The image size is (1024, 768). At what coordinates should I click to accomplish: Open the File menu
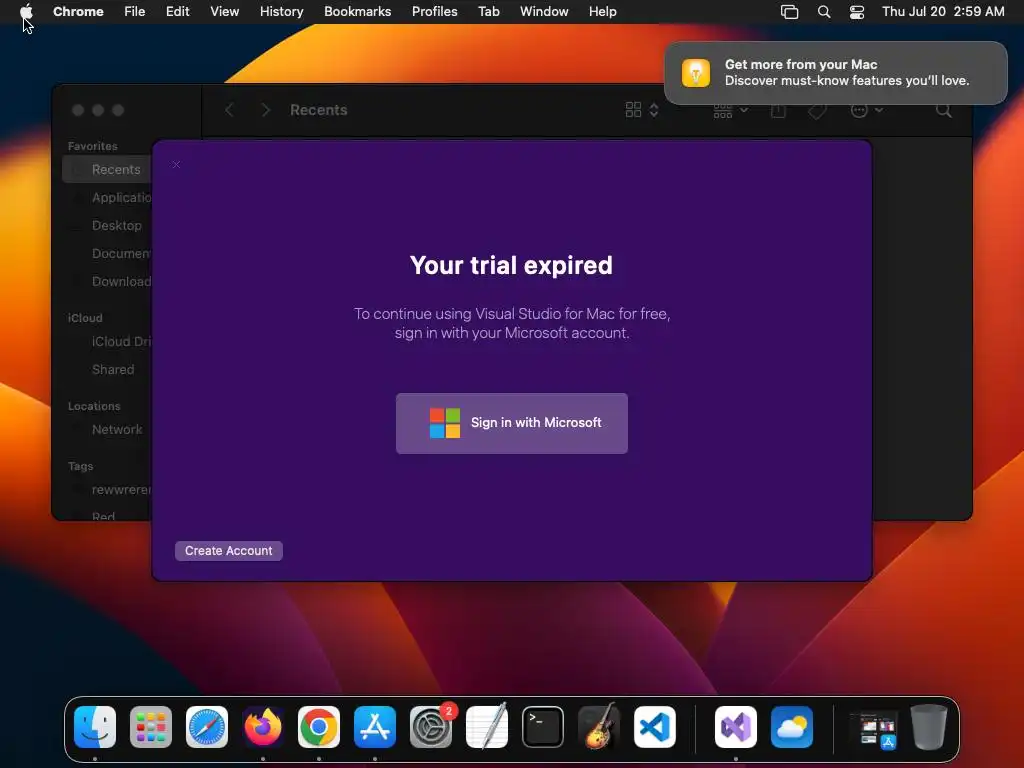[135, 12]
